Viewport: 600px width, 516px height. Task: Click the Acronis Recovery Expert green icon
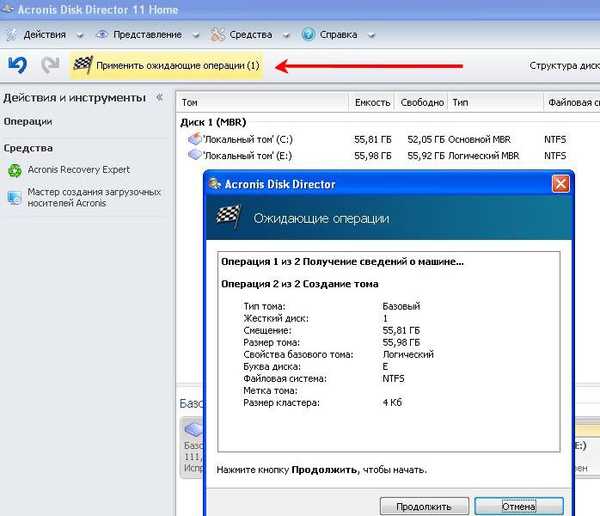tap(15, 170)
